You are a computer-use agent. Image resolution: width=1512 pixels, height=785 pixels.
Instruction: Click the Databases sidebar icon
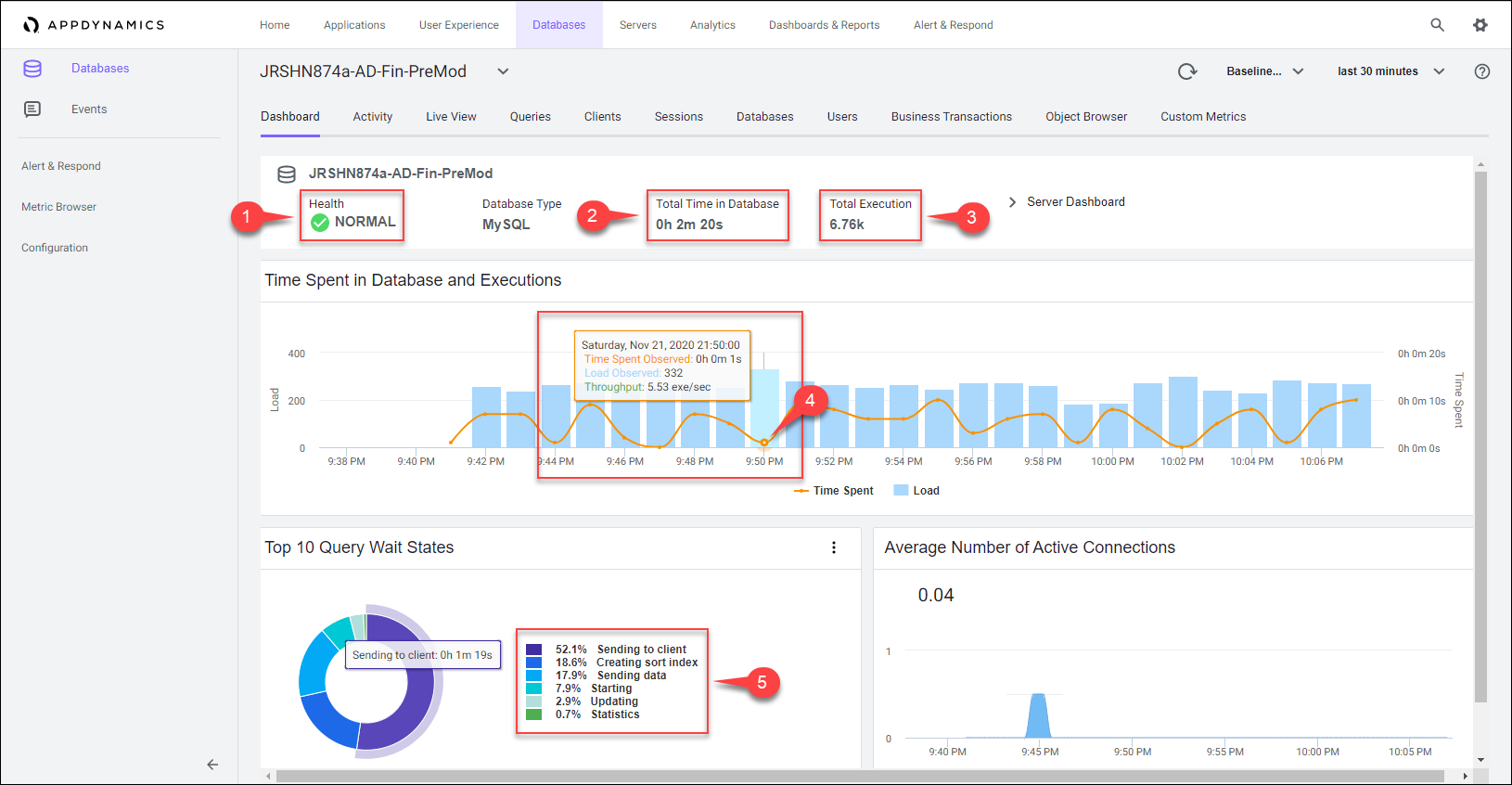pos(32,69)
